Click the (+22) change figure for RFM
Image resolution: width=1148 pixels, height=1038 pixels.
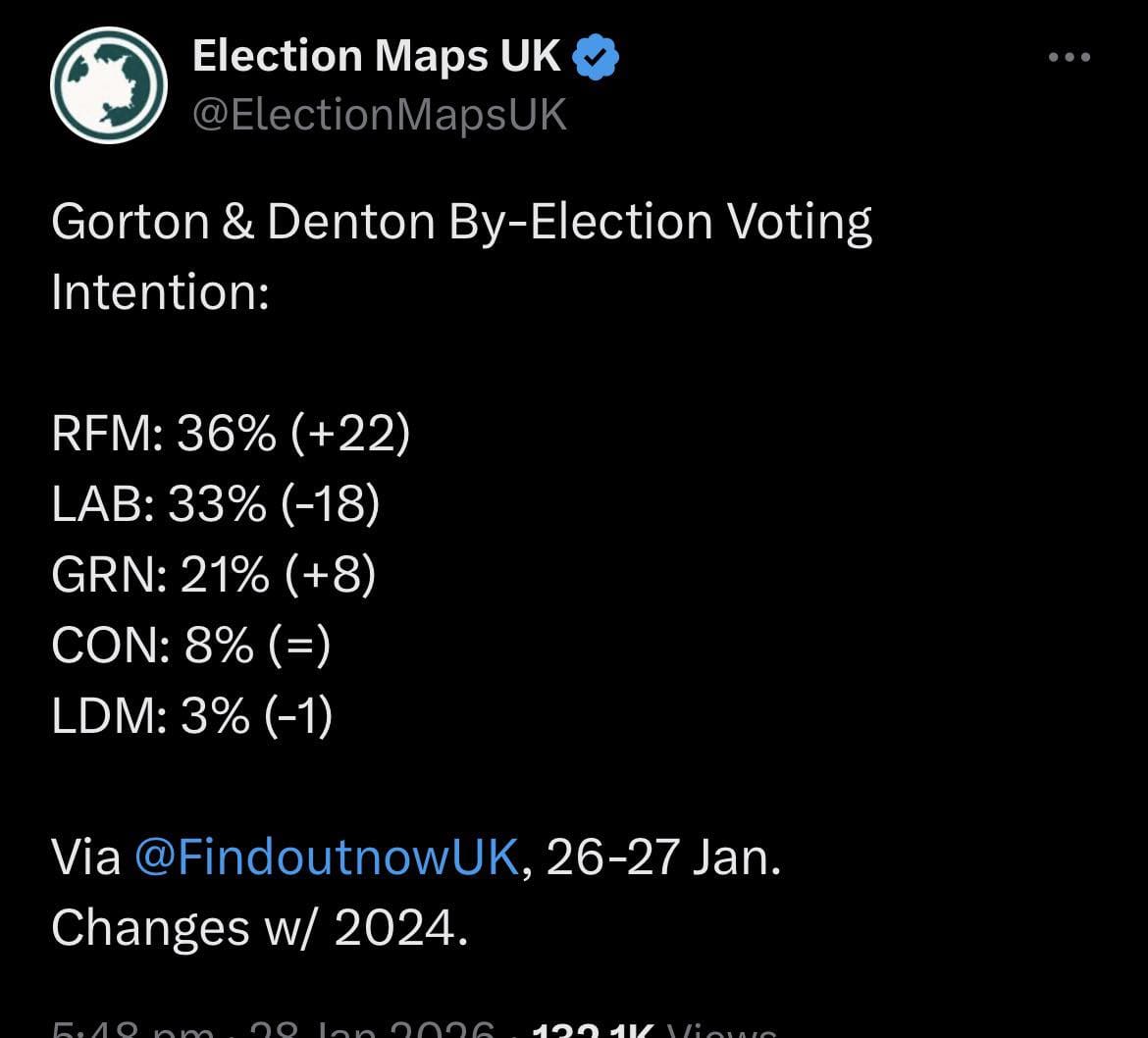pos(349,434)
